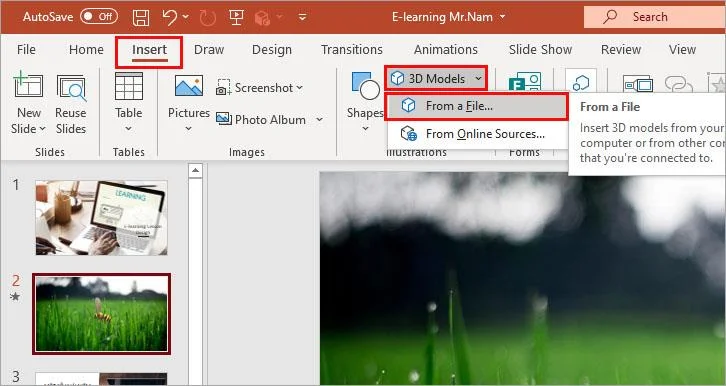The height and width of the screenshot is (386, 726).
Task: Open the File tab
Action: coord(26,50)
